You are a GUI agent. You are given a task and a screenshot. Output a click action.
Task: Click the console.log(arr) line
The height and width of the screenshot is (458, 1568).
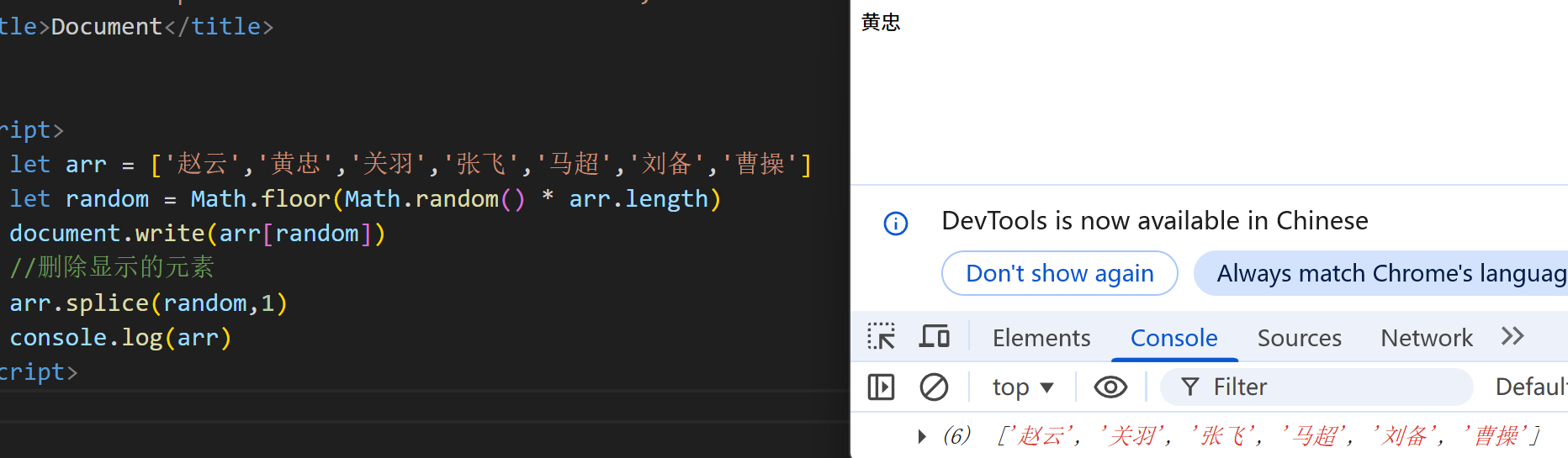[120, 337]
